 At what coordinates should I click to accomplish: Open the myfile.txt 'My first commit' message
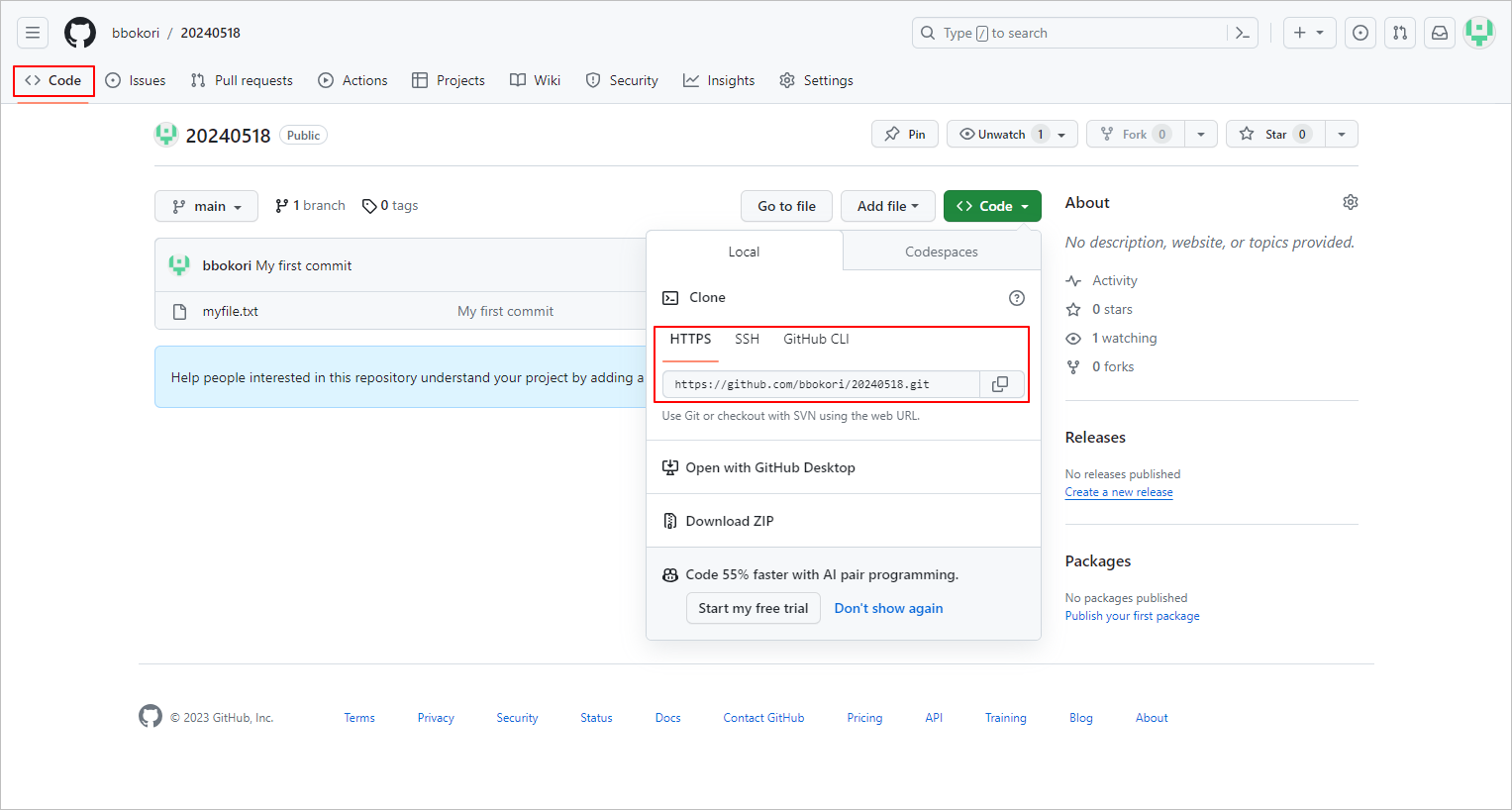click(505, 311)
